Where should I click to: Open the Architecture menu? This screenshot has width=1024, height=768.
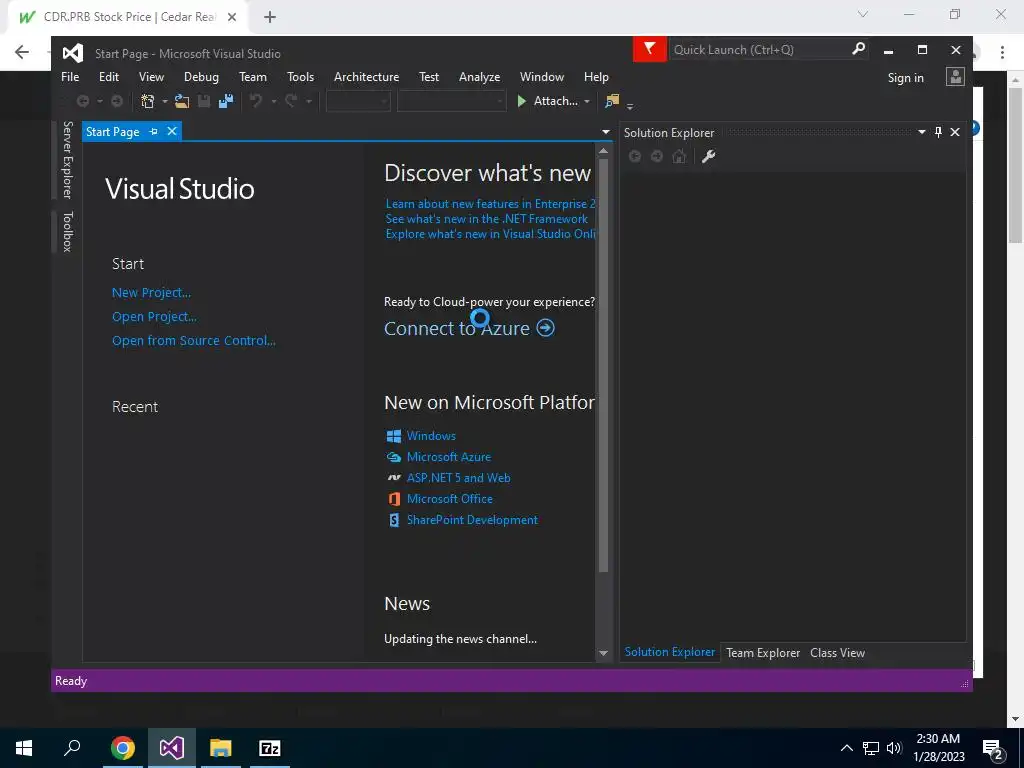(x=366, y=77)
